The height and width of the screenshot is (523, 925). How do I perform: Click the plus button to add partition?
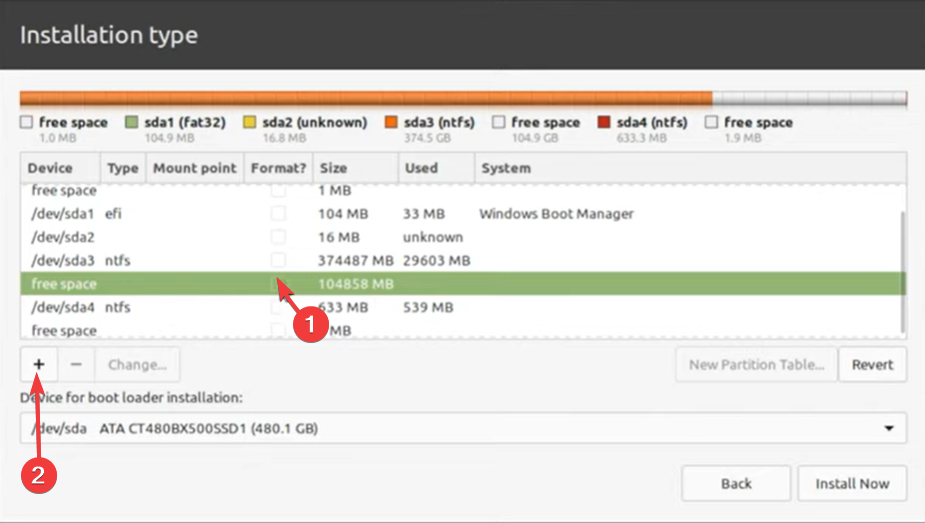[x=39, y=364]
